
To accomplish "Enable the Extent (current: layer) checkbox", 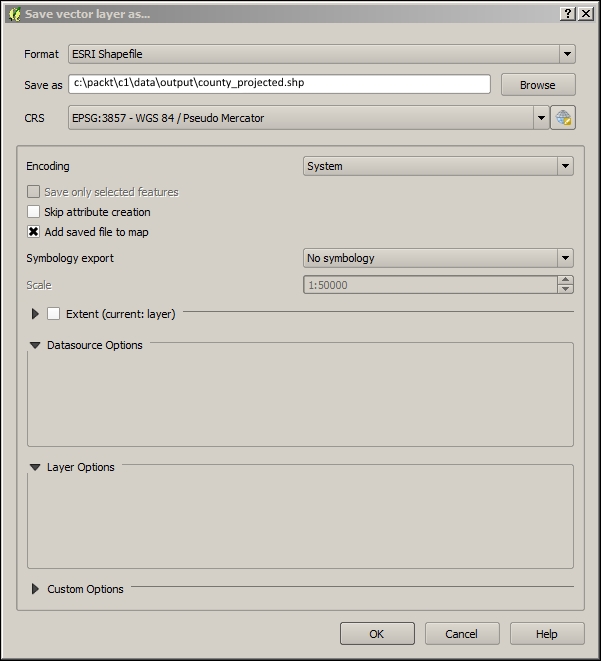I will (54, 314).
